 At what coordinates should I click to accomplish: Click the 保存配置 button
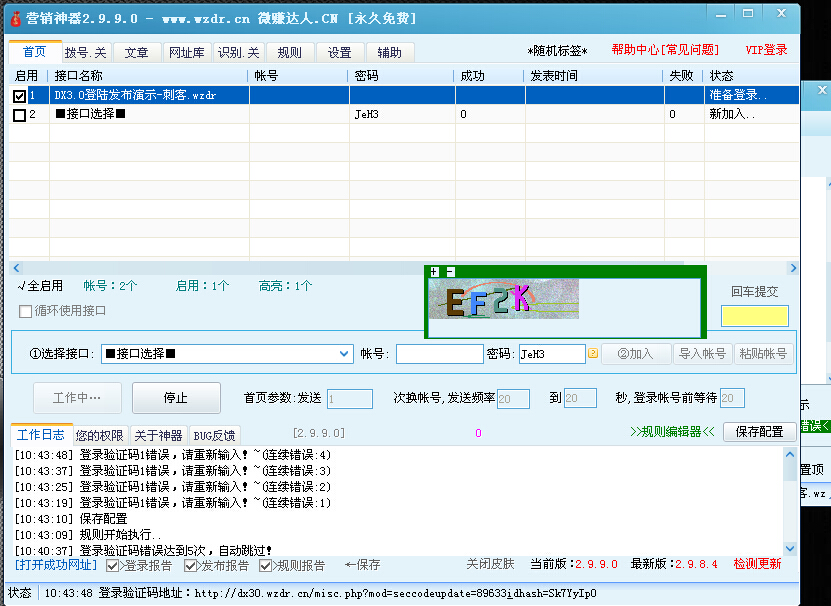(759, 432)
